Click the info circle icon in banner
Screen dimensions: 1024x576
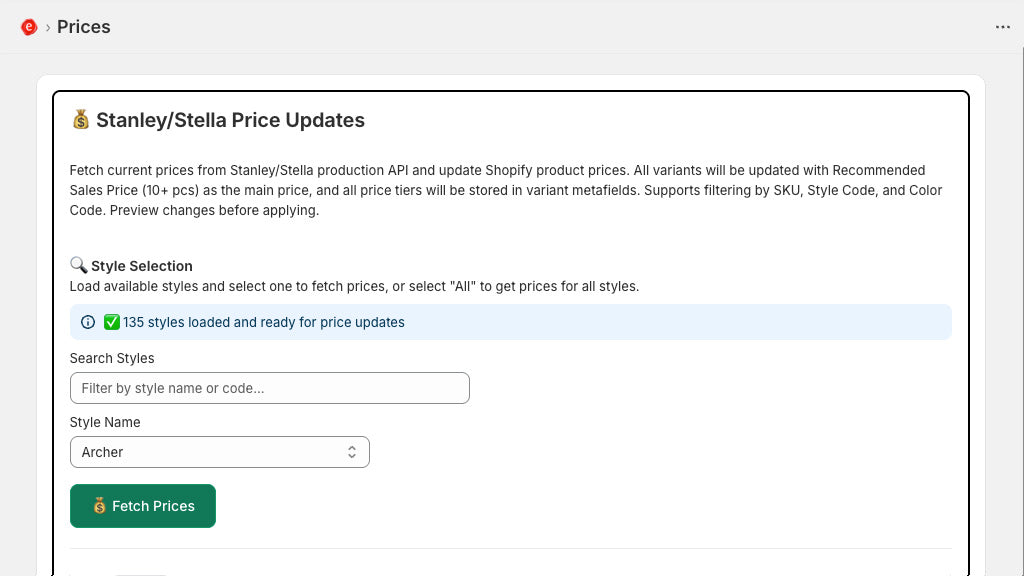pos(88,322)
